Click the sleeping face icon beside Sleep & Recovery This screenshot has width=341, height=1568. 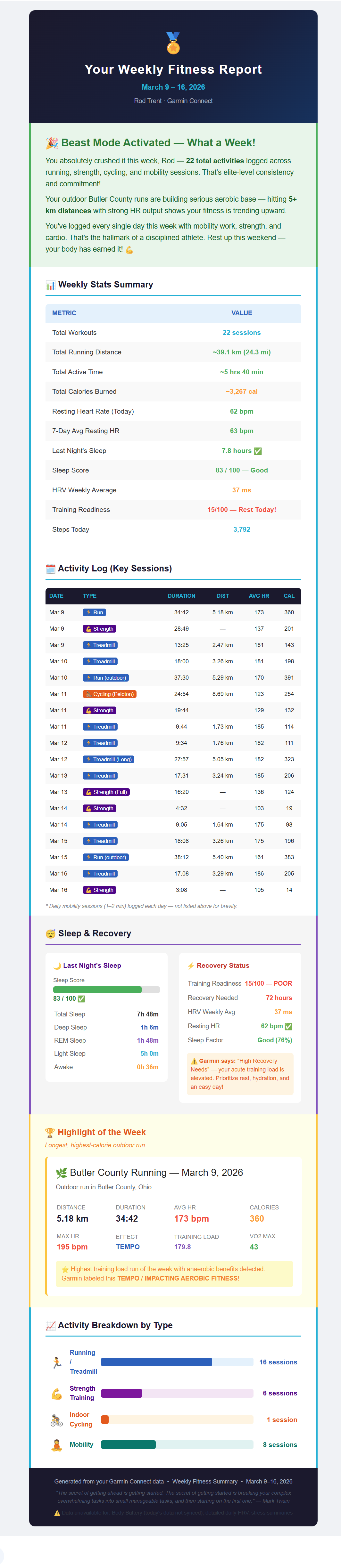point(51,934)
